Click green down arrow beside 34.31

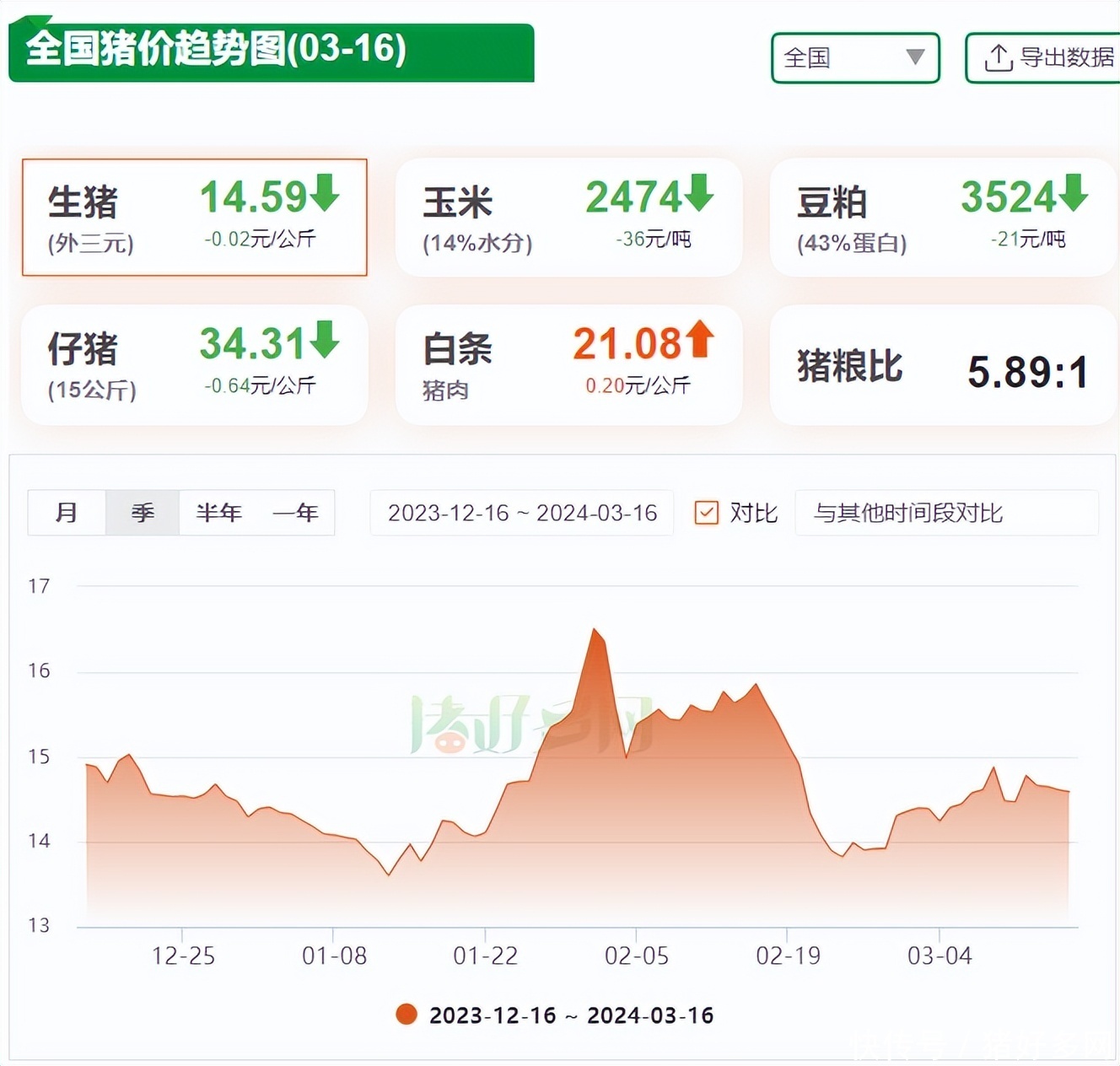[325, 340]
